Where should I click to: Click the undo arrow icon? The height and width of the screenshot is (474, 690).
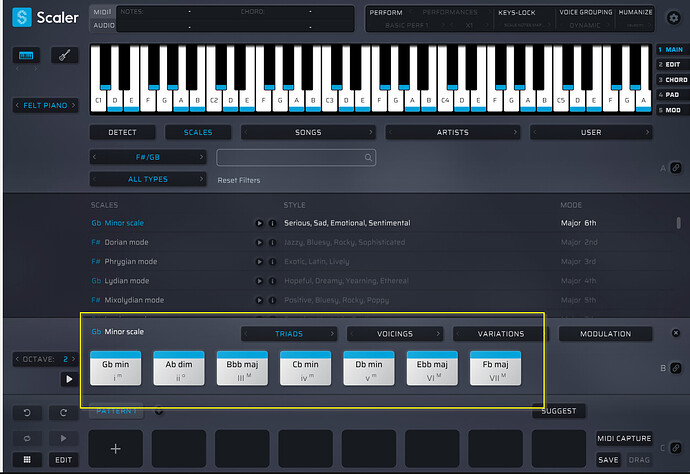(x=27, y=413)
